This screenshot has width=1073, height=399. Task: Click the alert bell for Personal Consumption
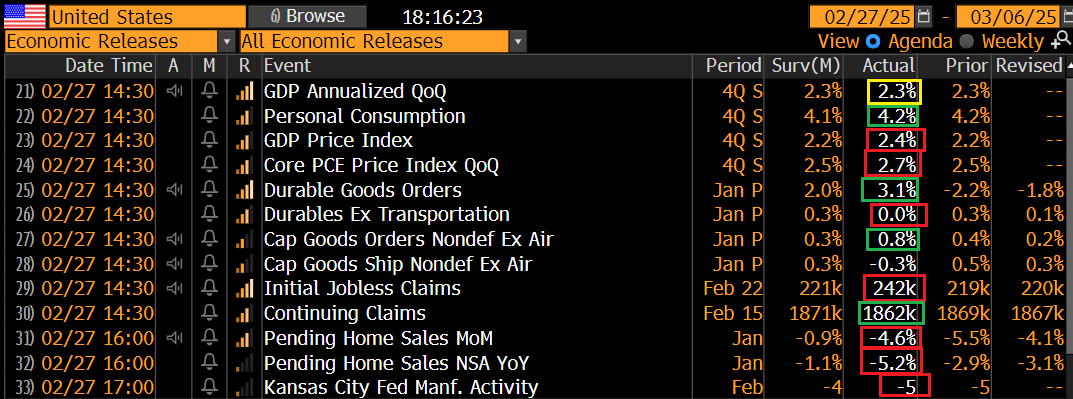click(x=210, y=116)
